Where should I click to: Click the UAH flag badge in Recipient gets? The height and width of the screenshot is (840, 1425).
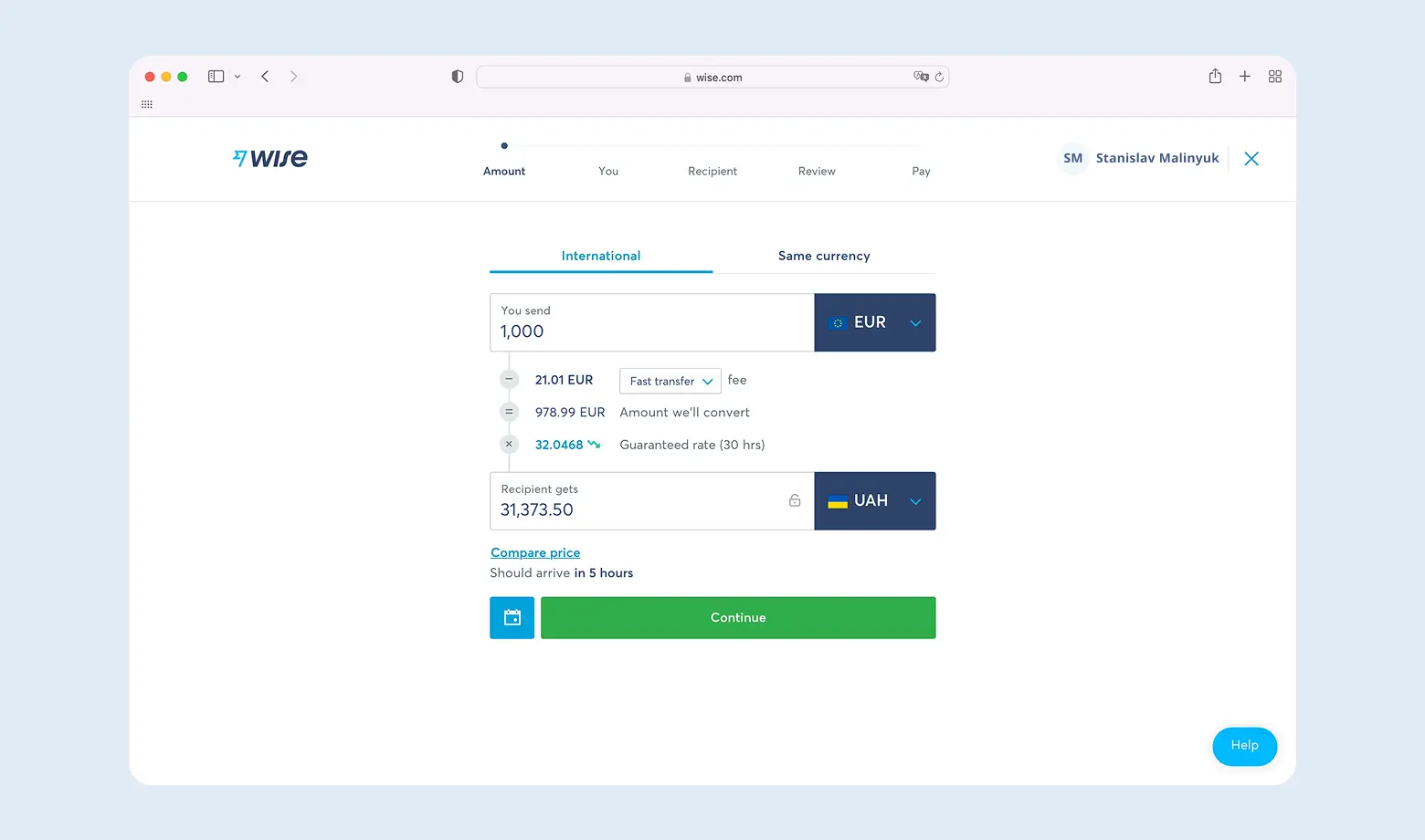point(837,500)
